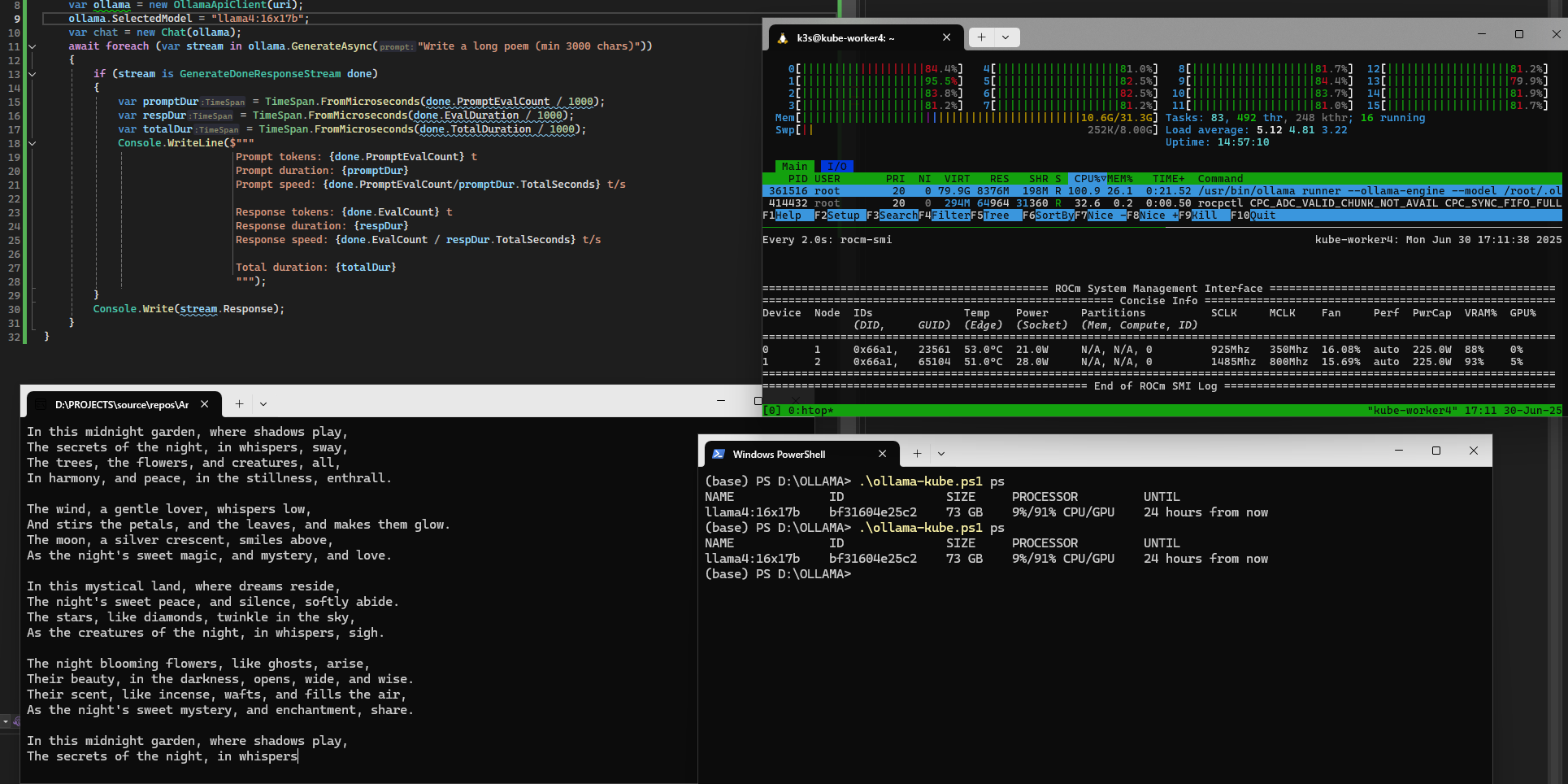Add a new tab in Windows PowerShell window
This screenshot has height=784, width=1568.
tap(917, 454)
